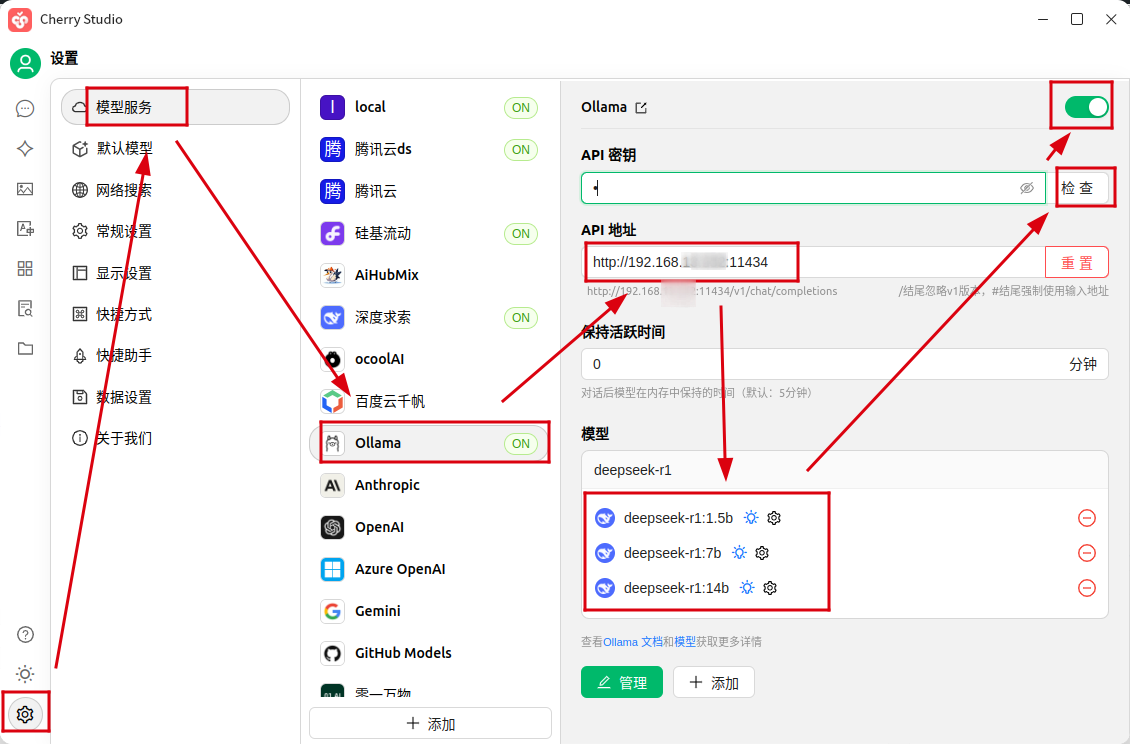Open the mini apps grid icon
Image resolution: width=1130 pixels, height=744 pixels.
25,268
